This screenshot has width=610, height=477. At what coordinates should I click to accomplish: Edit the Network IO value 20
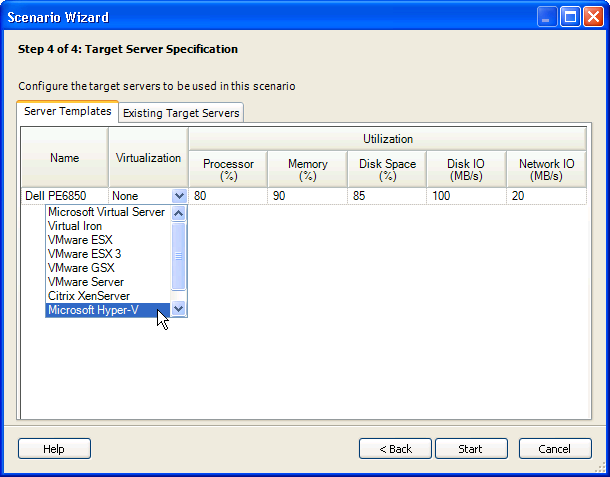pyautogui.click(x=547, y=196)
